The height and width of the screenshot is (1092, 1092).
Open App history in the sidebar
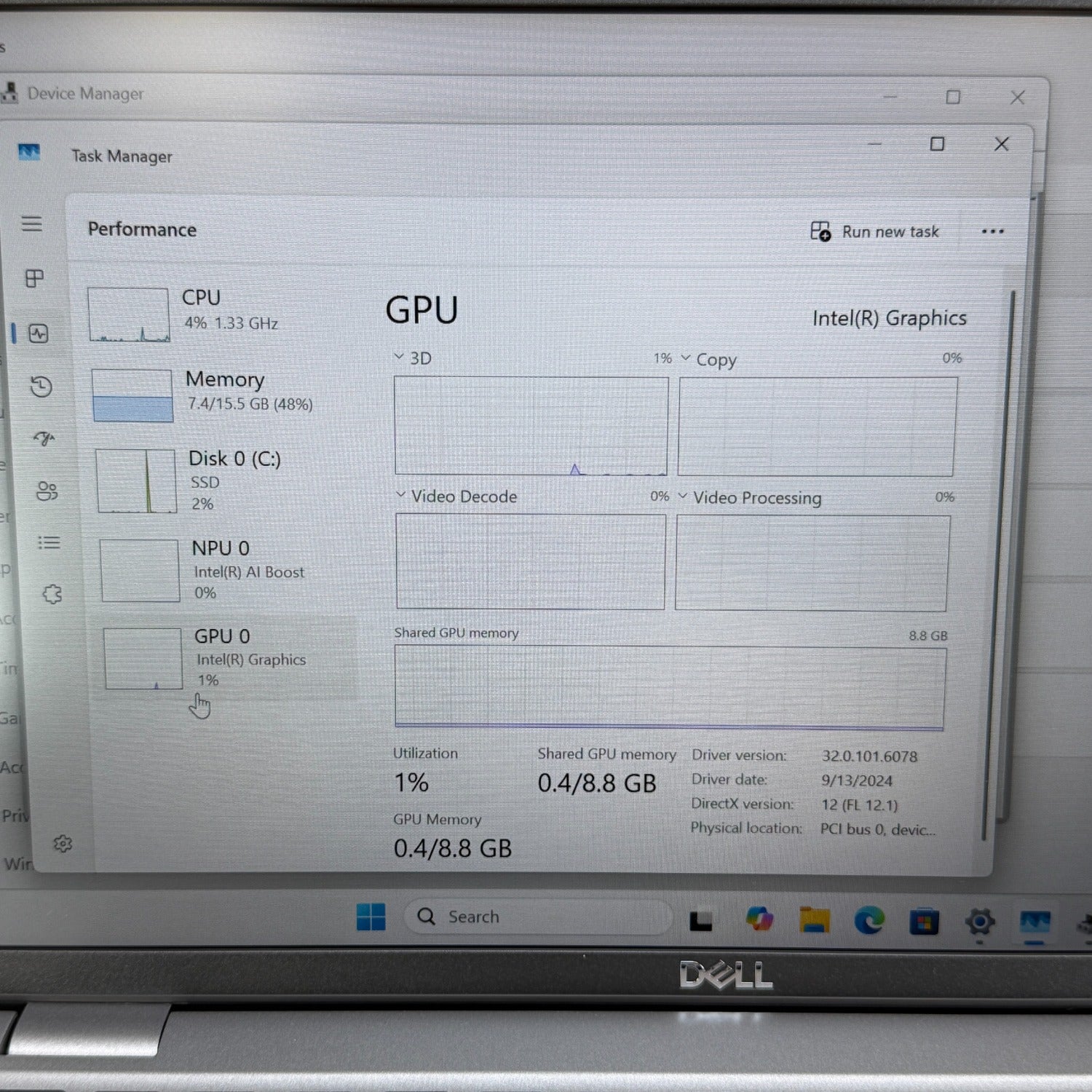[43, 387]
